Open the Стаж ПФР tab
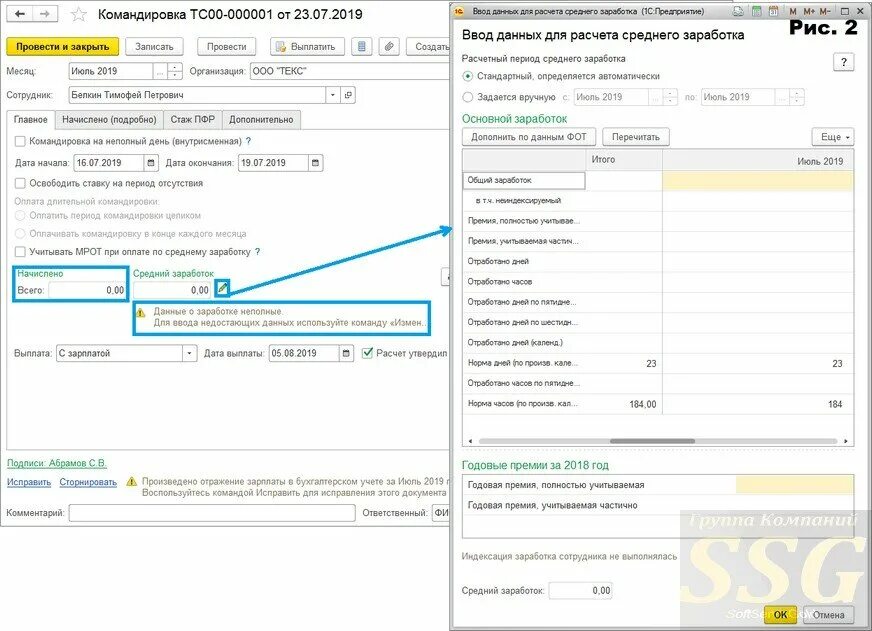Image resolution: width=872 pixels, height=631 pixels. click(x=192, y=120)
